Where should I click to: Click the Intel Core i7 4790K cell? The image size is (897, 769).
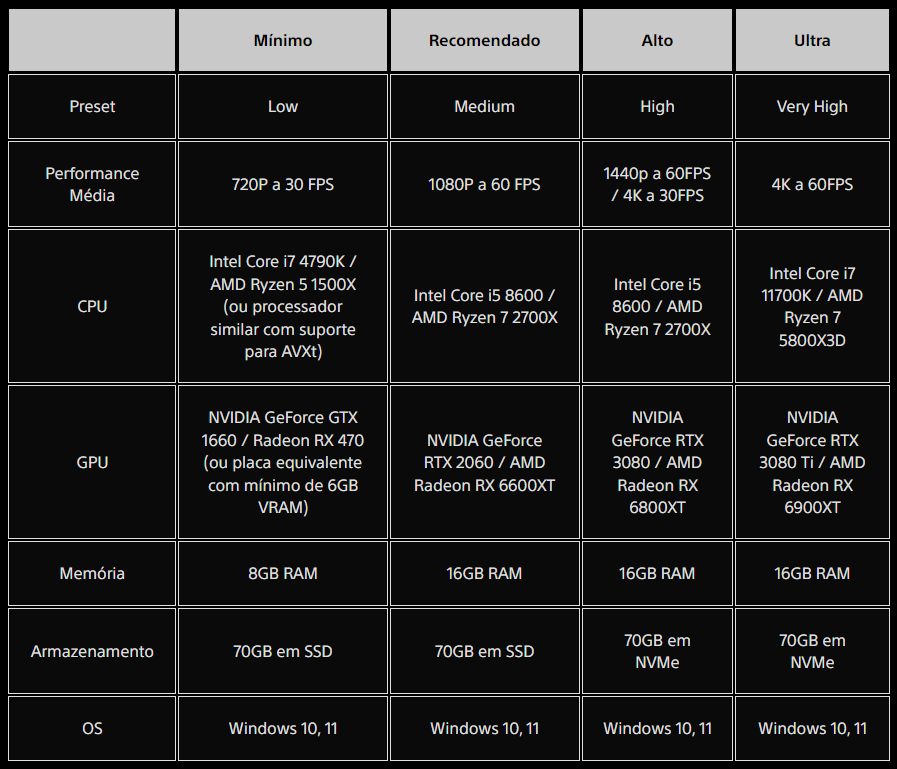pyautogui.click(x=283, y=306)
